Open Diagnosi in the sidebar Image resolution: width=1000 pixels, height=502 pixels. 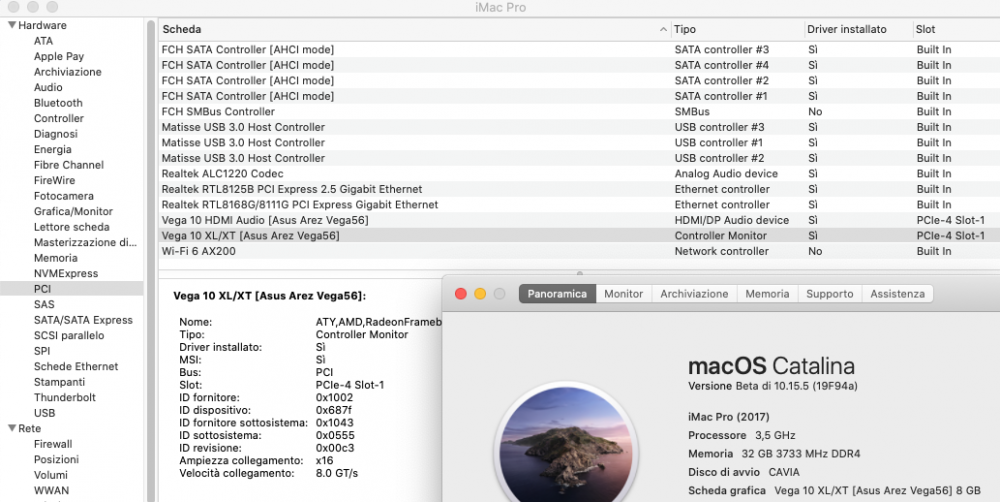[x=55, y=134]
